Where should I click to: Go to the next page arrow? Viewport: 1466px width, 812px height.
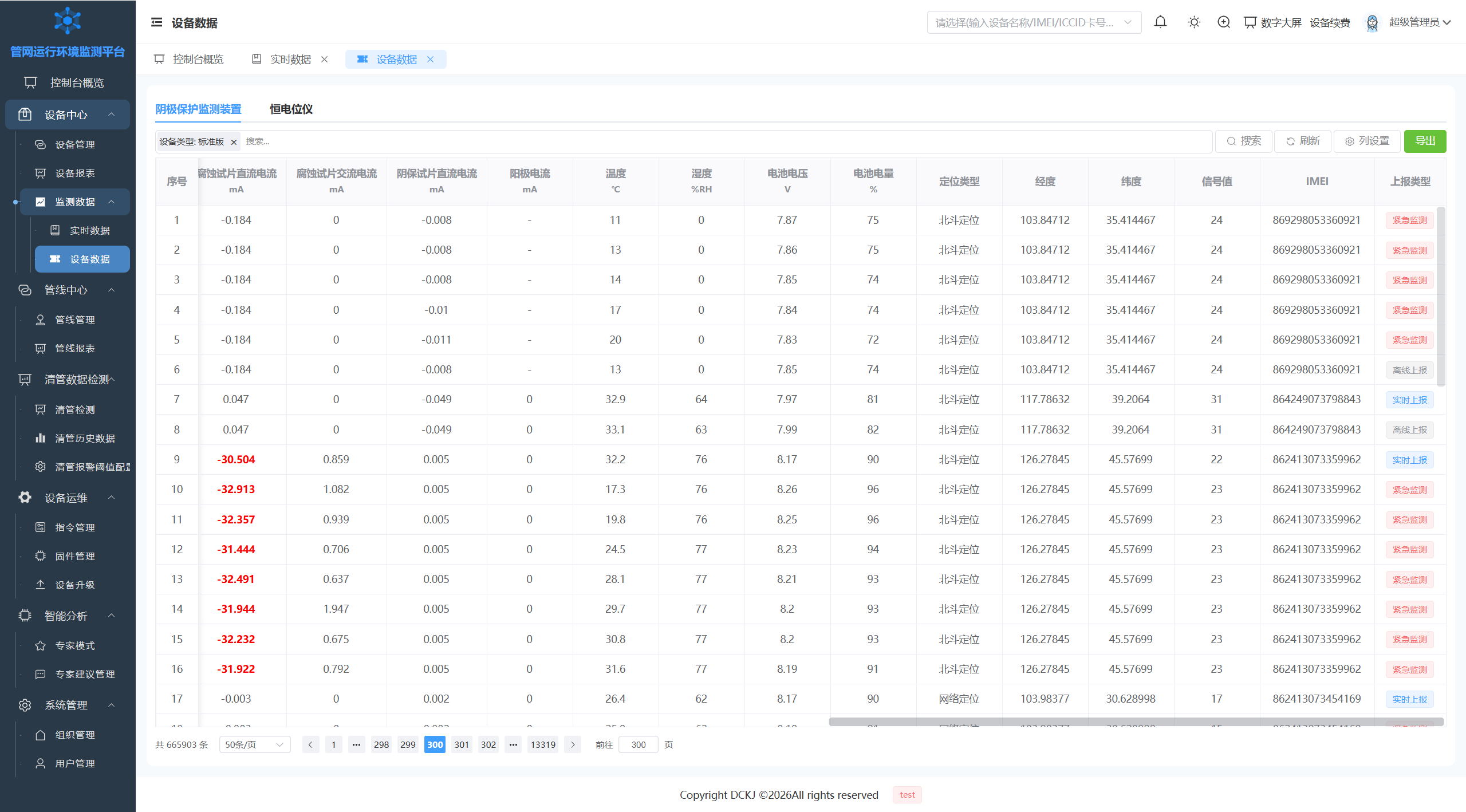(x=573, y=744)
